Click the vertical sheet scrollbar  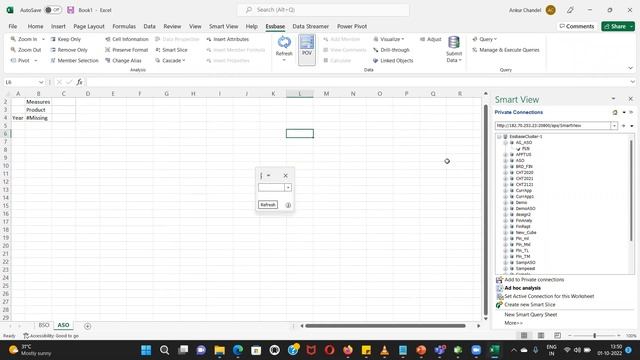(486, 210)
